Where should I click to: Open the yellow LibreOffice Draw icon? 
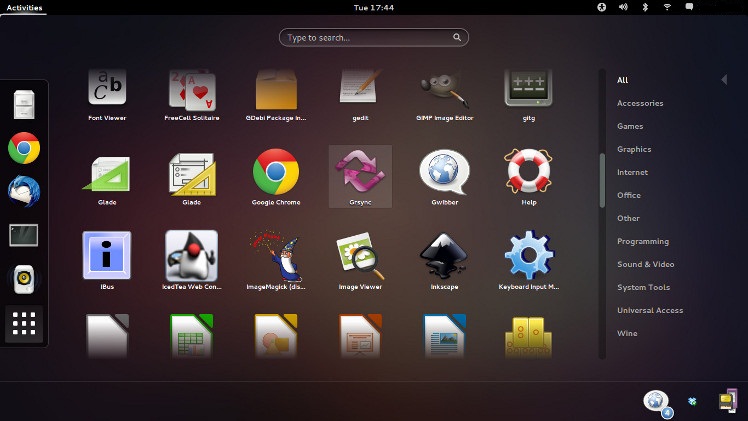pyautogui.click(x=276, y=336)
